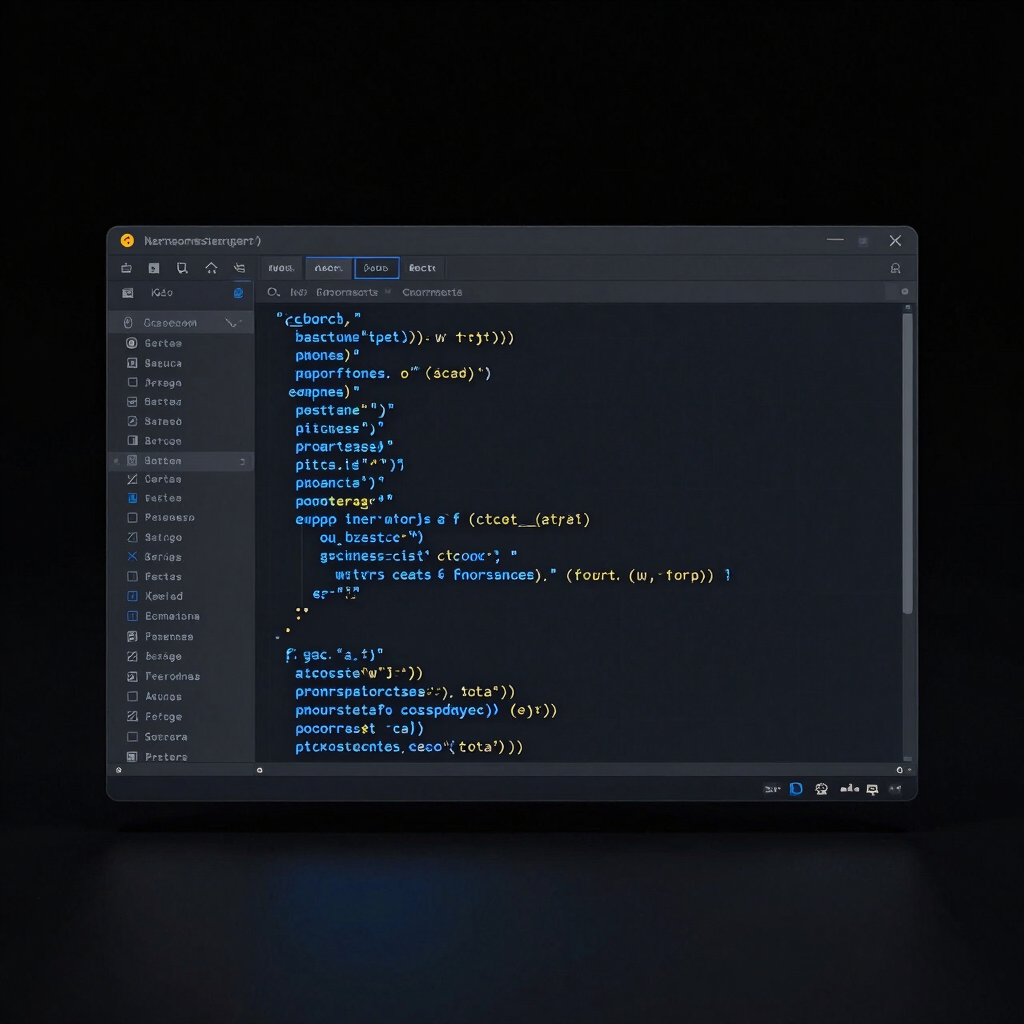The height and width of the screenshot is (1024, 1024).
Task: Click the 'Kdo' panel label
Action: point(162,293)
